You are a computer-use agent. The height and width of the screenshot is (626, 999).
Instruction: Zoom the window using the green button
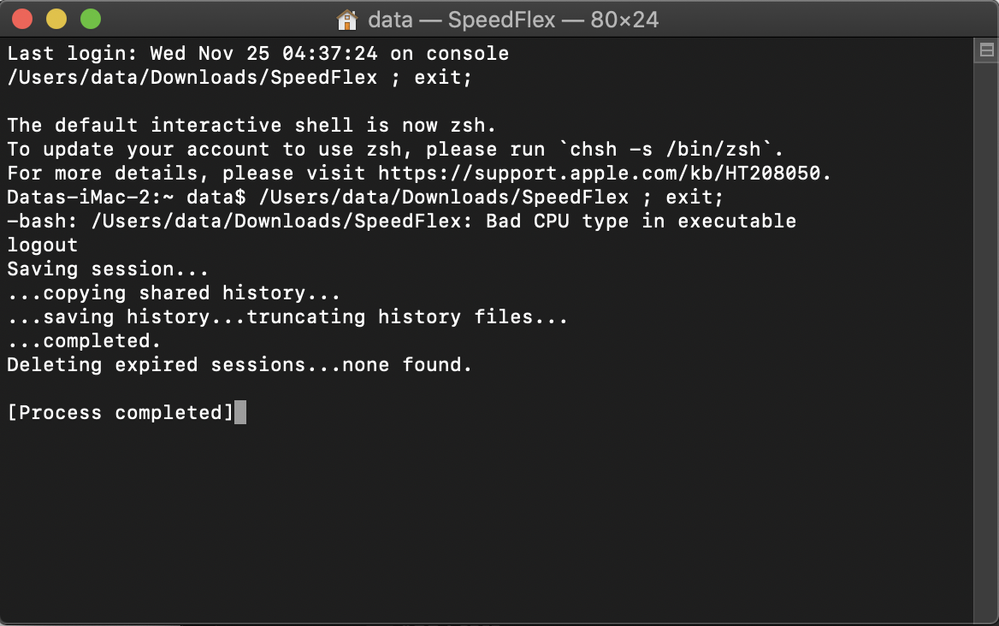pos(91,19)
